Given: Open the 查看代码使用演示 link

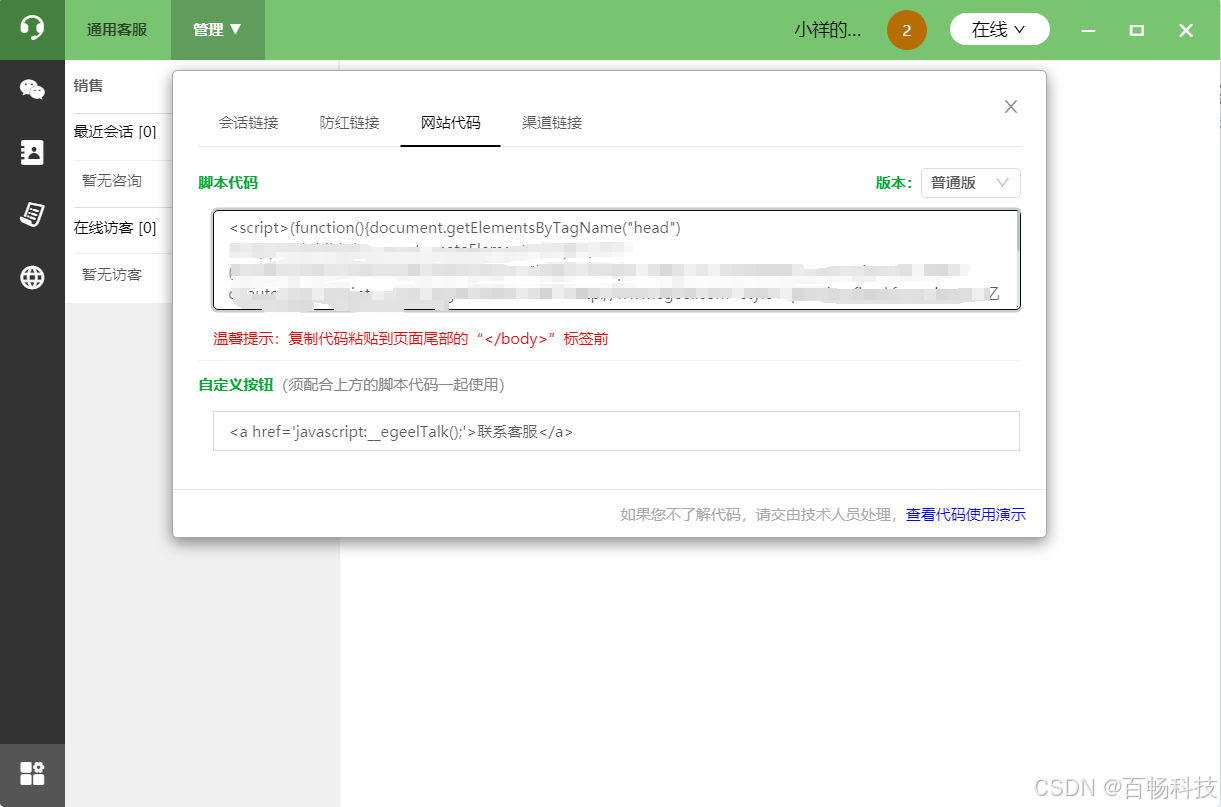Looking at the screenshot, I should tap(966, 515).
